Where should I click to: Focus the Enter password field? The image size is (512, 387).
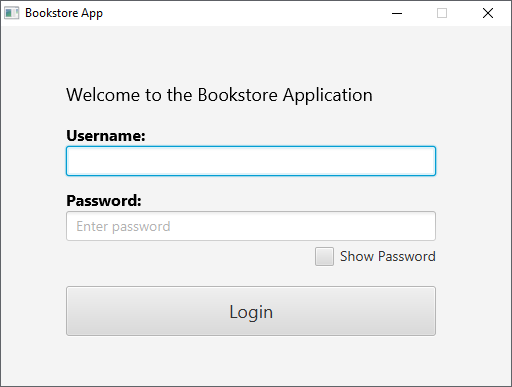coord(251,226)
